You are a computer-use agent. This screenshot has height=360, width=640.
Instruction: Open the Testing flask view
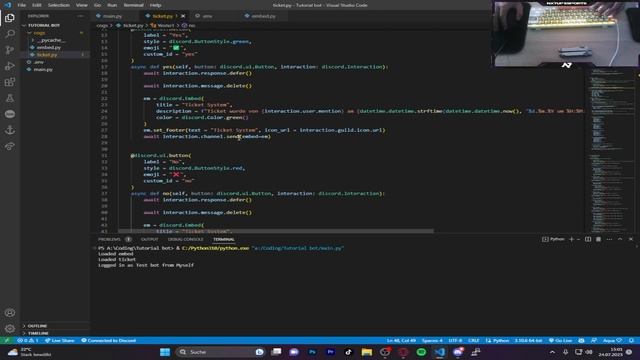(10, 98)
